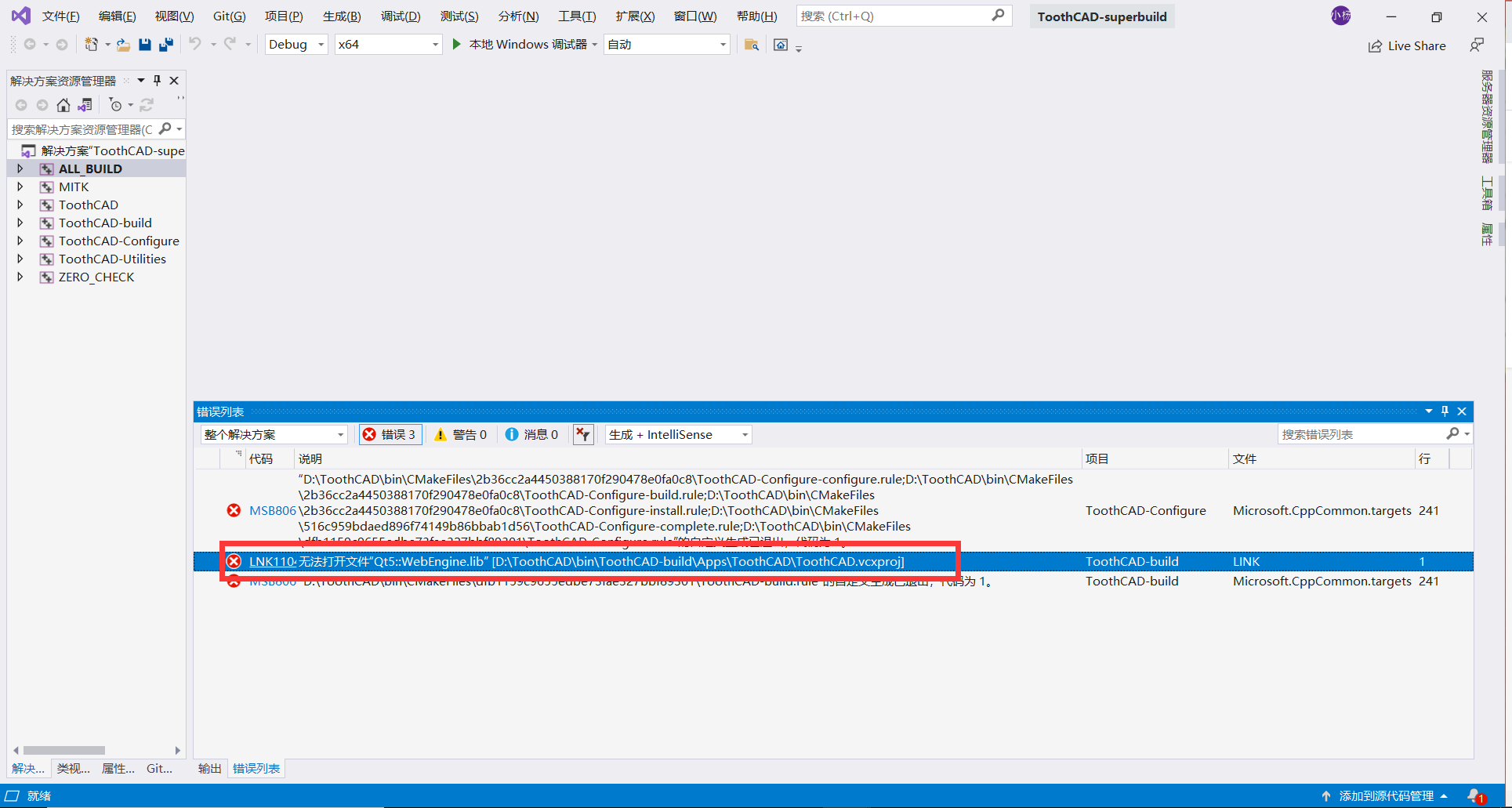The width and height of the screenshot is (1512, 808).
Task: Open the x64 platform dropdown
Action: coord(388,45)
